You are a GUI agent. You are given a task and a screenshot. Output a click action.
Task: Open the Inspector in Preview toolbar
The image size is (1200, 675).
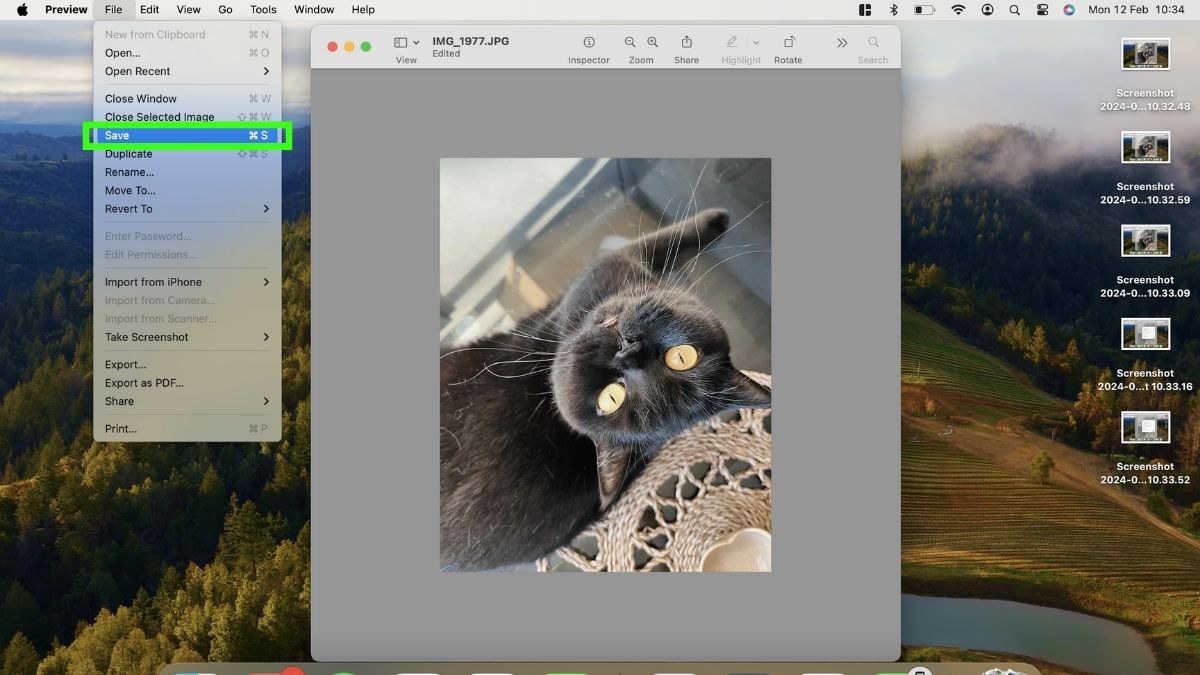click(589, 42)
